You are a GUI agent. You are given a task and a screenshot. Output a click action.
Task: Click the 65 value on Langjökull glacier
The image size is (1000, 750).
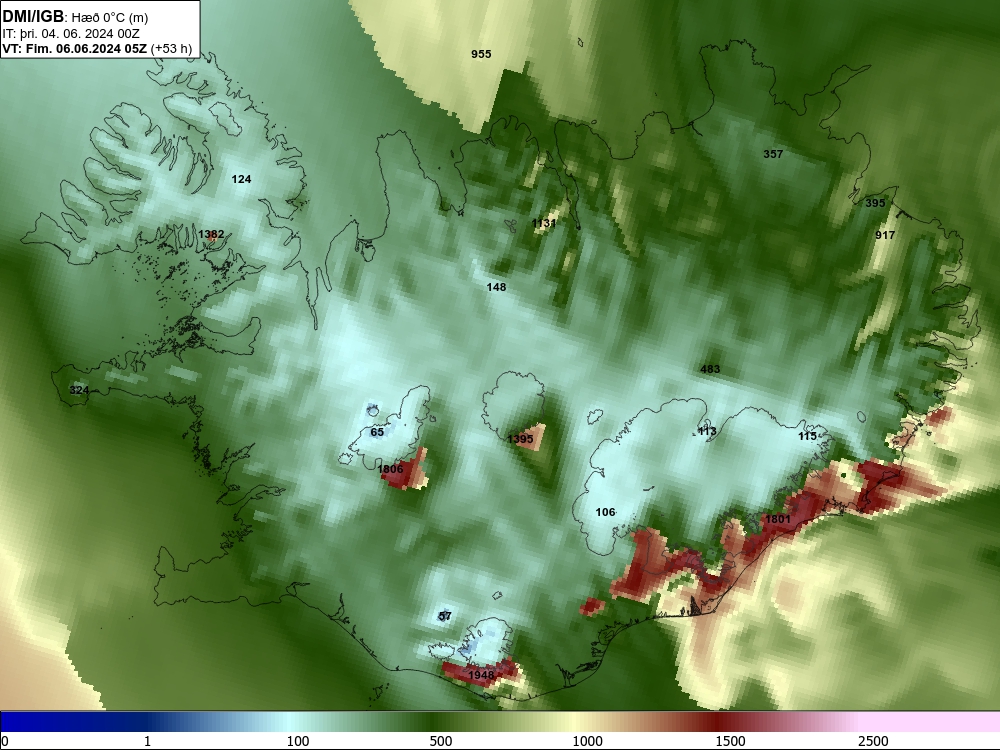coord(377,432)
